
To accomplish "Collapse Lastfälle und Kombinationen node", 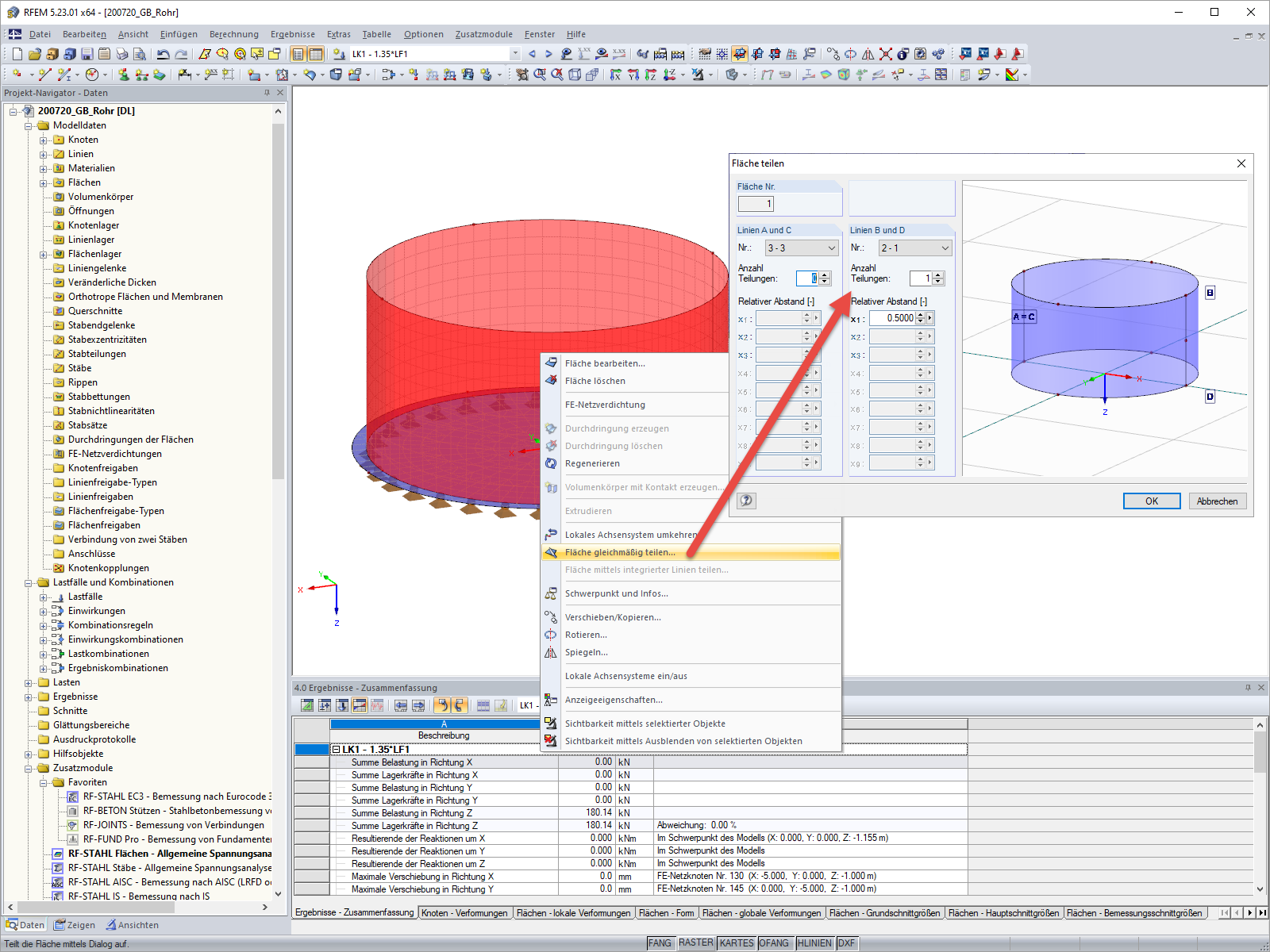I will tap(29, 582).
